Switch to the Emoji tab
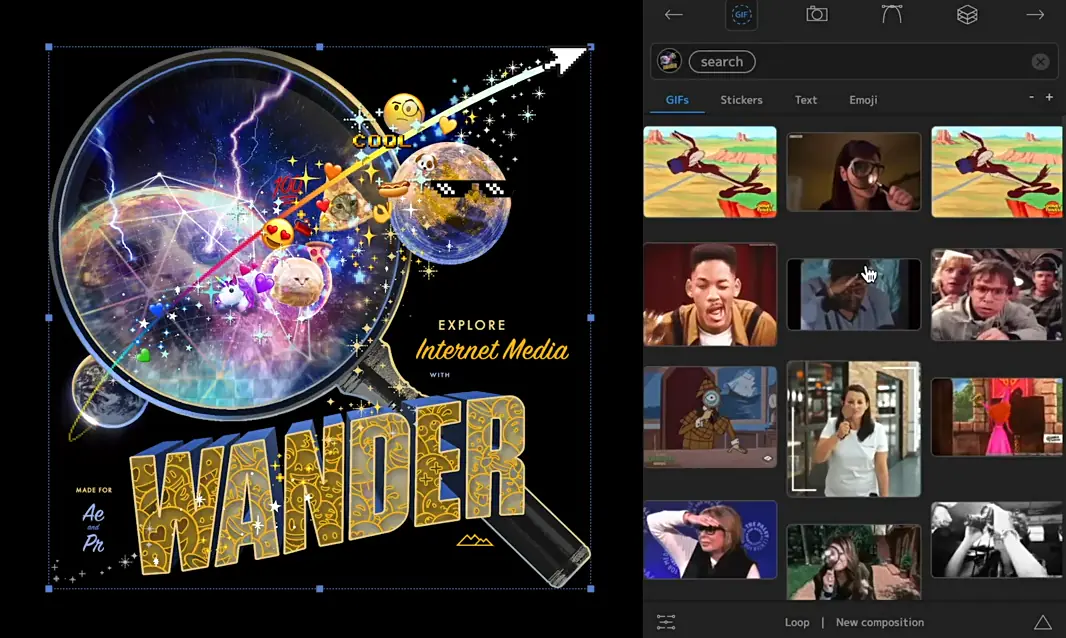The height and width of the screenshot is (638, 1066). click(863, 100)
